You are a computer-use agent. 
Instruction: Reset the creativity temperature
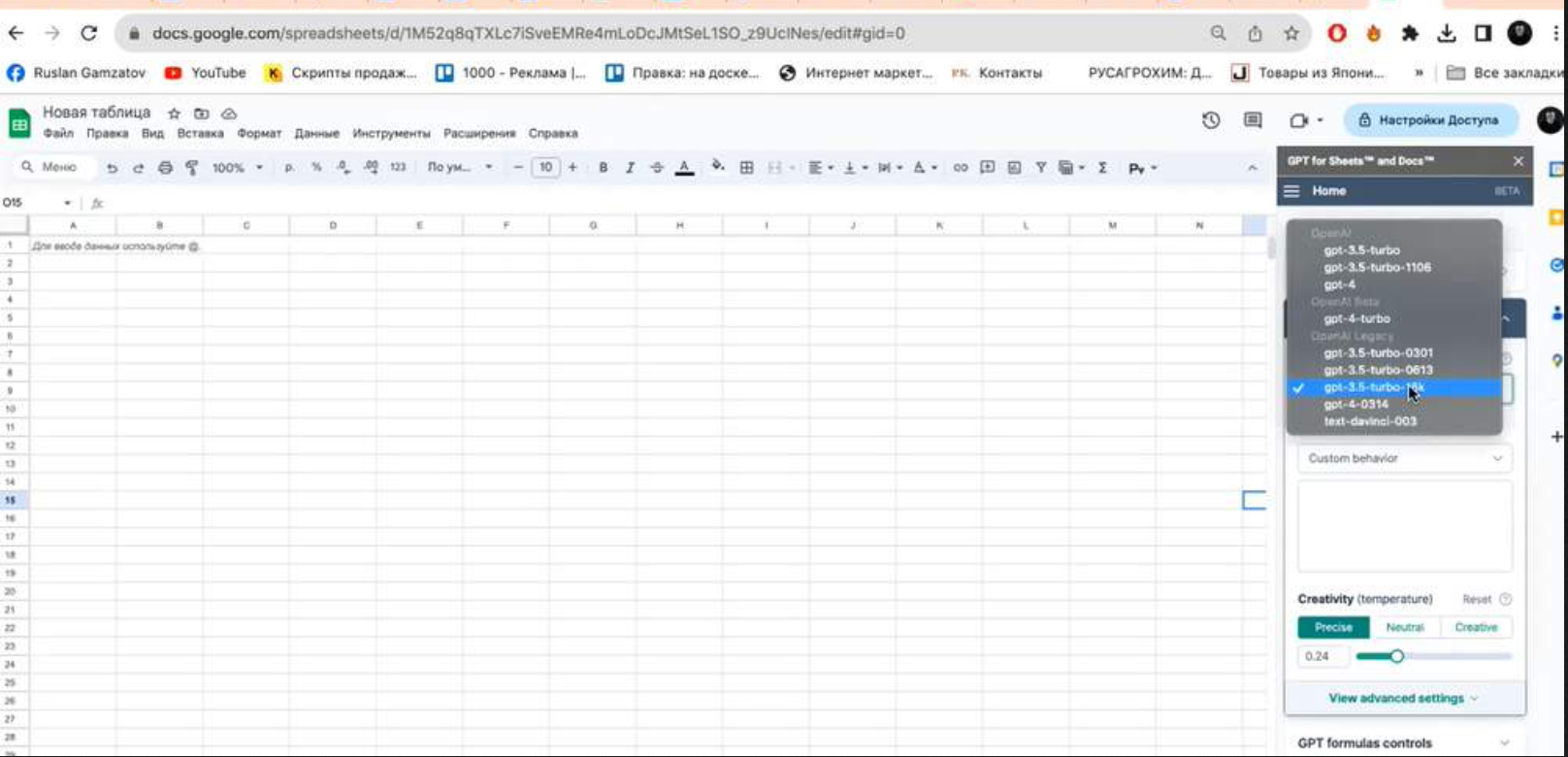click(1477, 599)
